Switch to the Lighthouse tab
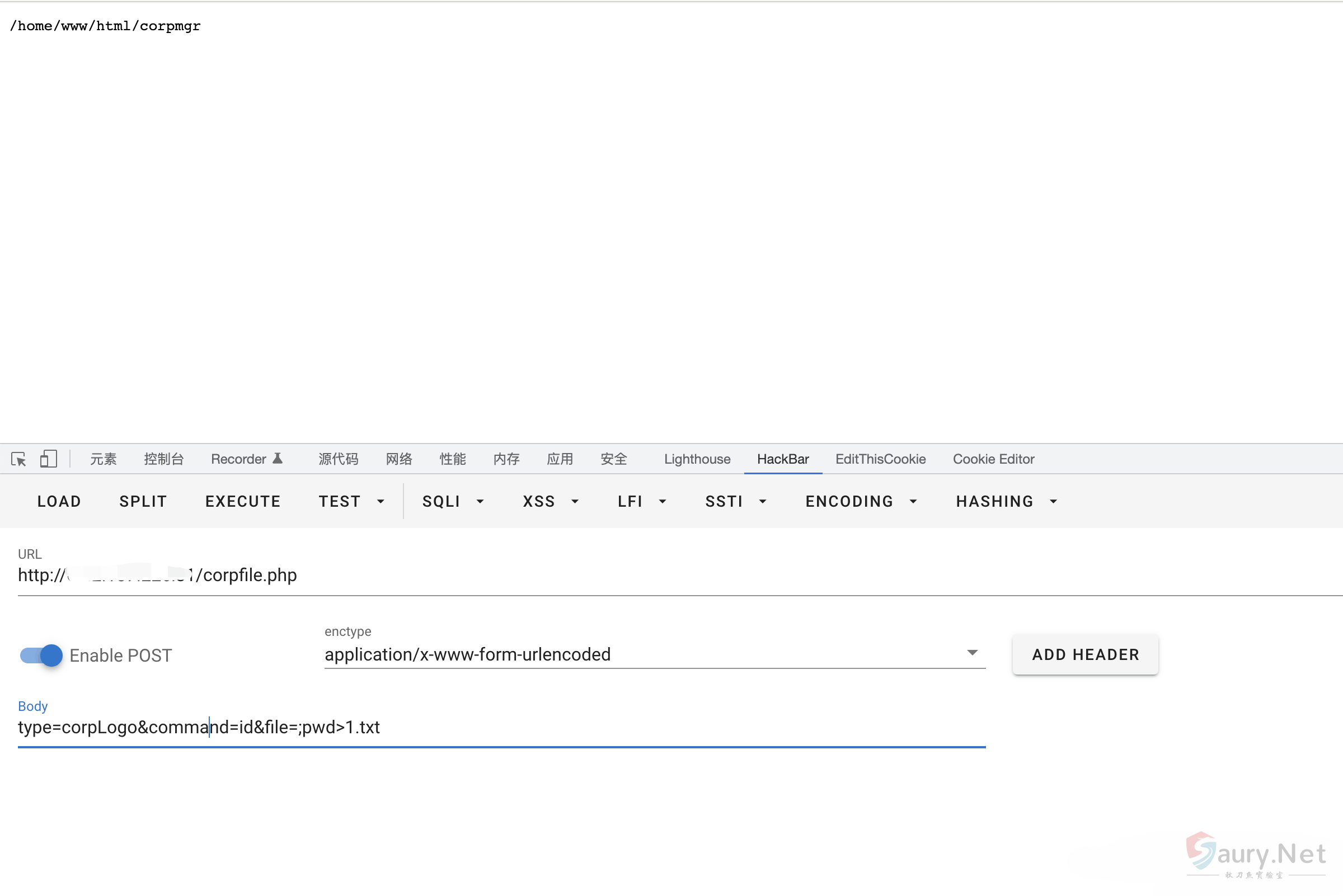Viewport: 1343px width, 896px height. (696, 459)
